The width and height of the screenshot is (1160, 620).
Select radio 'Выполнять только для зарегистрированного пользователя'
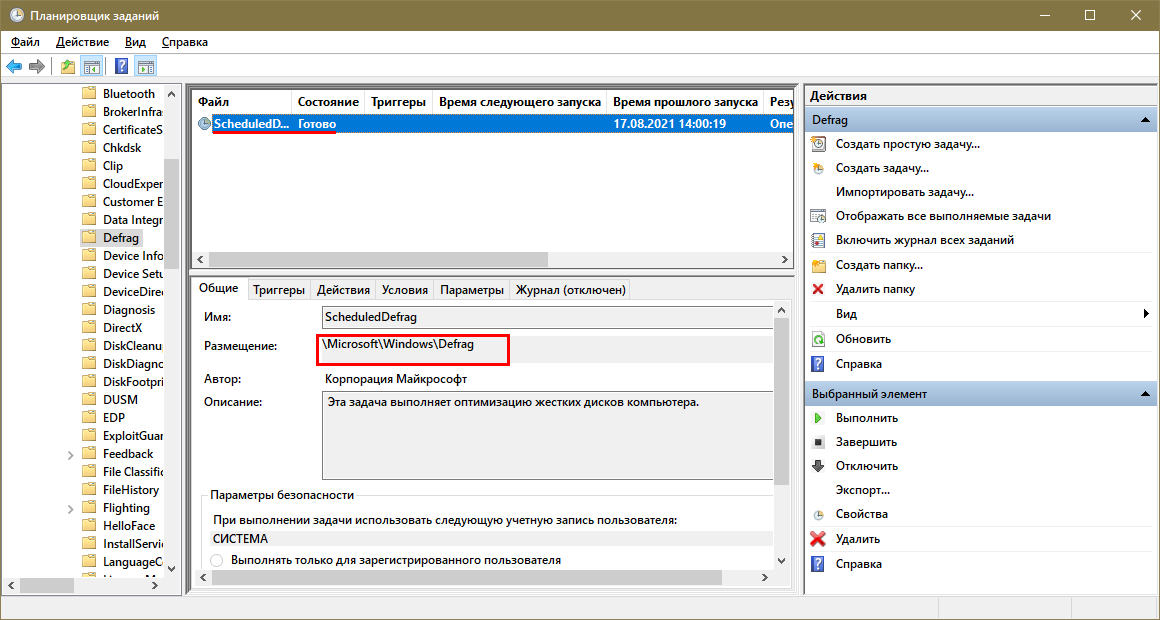pyautogui.click(x=217, y=561)
